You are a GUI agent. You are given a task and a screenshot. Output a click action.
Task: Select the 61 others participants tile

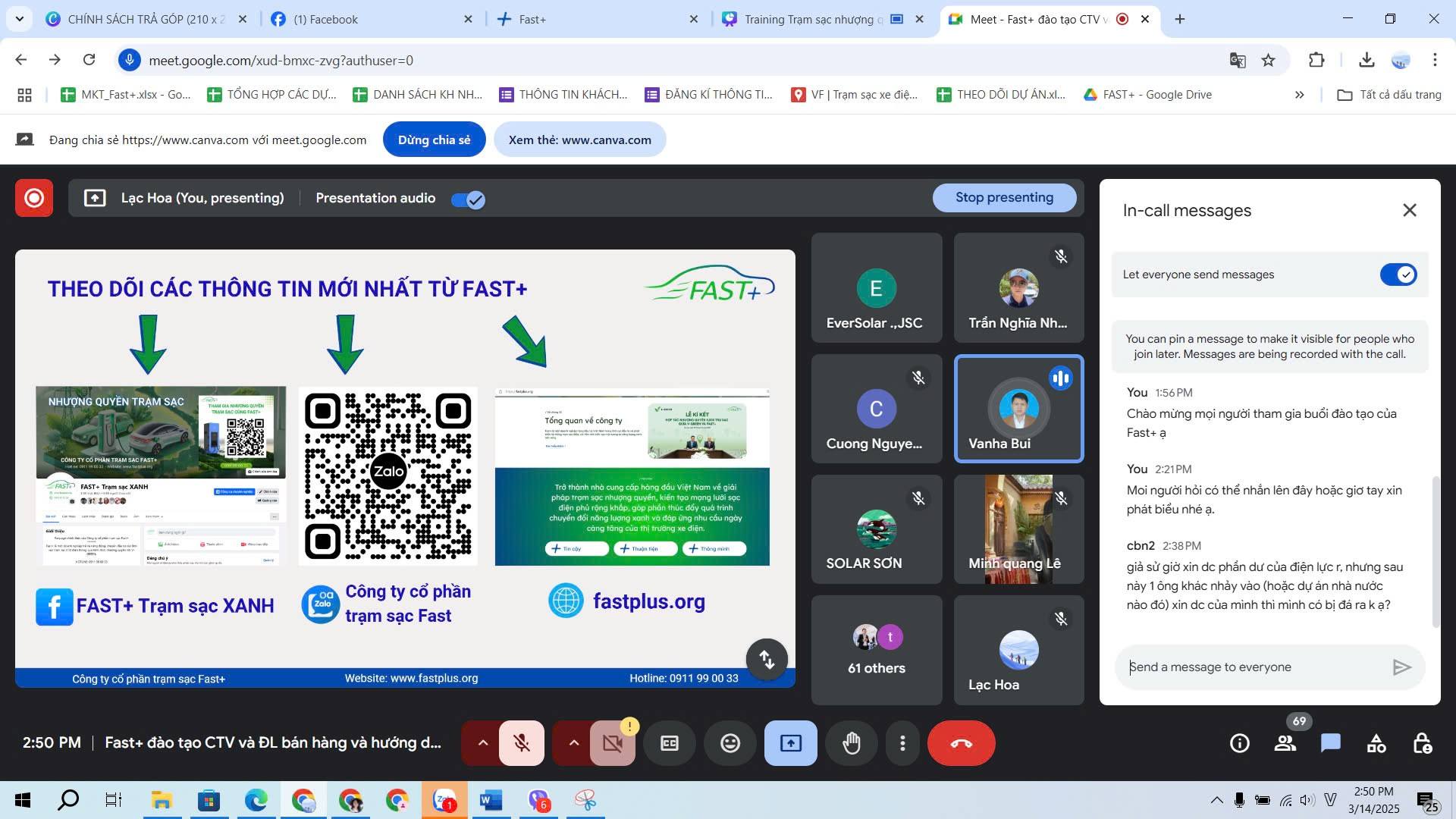tap(877, 650)
